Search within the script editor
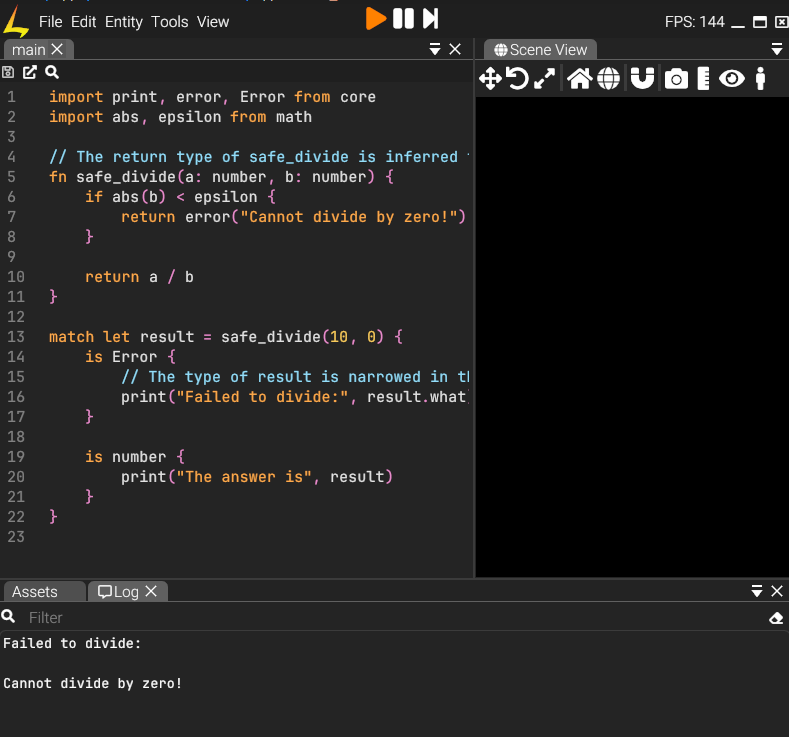 [x=52, y=72]
